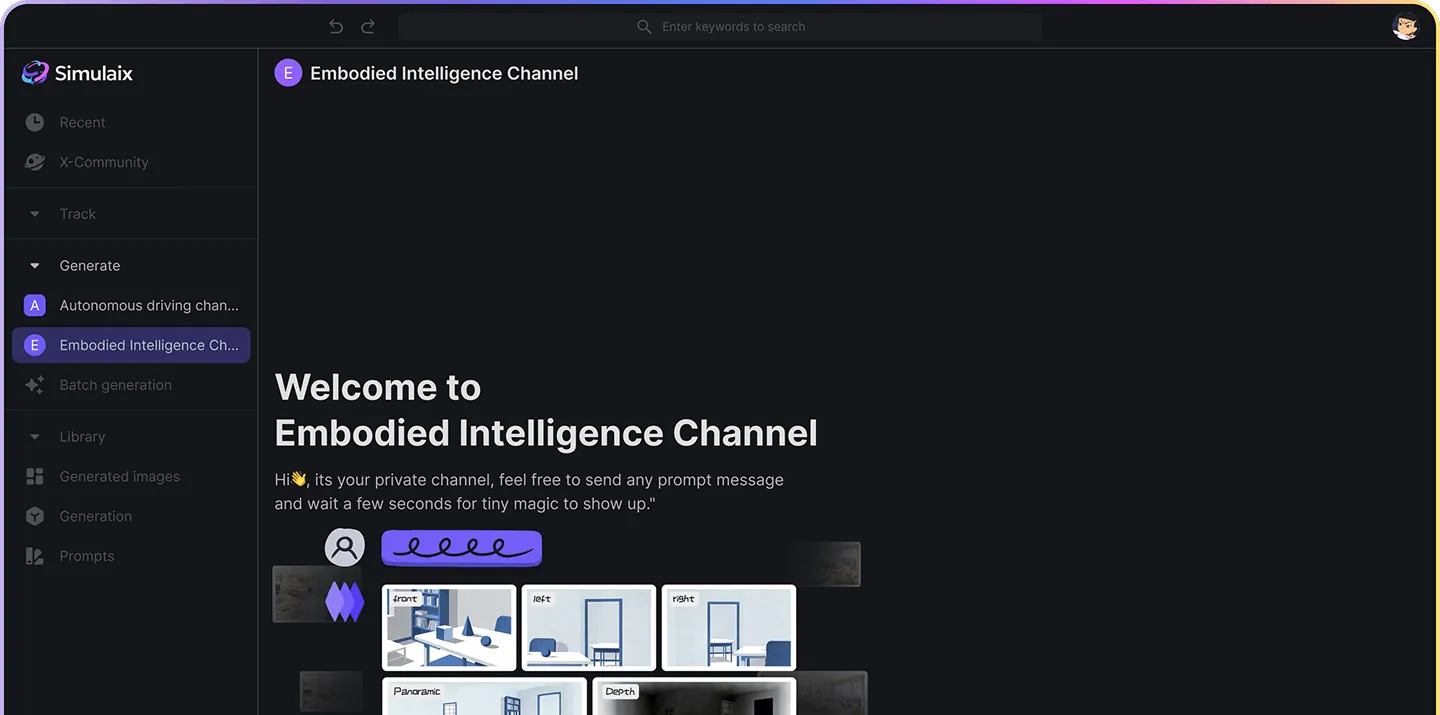Click the Autonomous driving channel avatar icon

pos(33,304)
